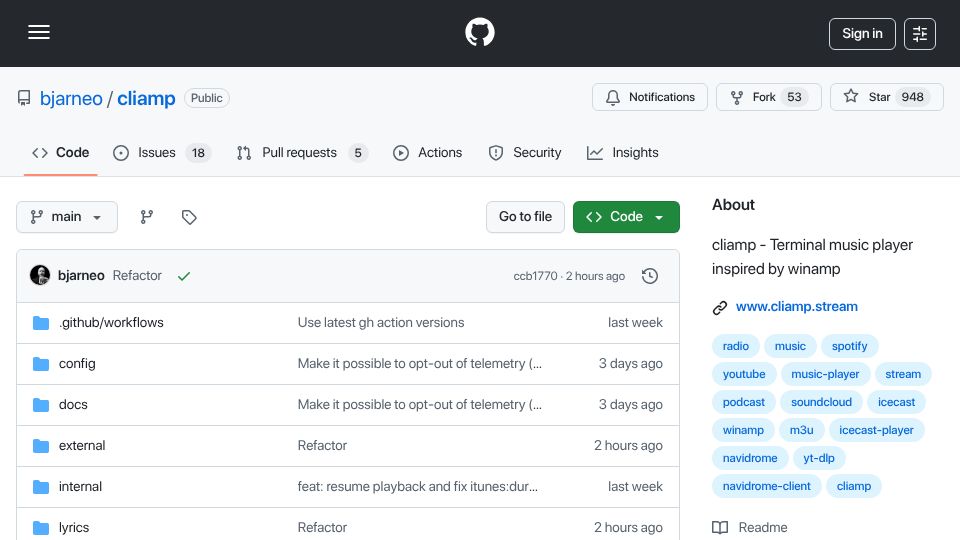
Task: Open config row telemetry commit message
Action: click(419, 364)
